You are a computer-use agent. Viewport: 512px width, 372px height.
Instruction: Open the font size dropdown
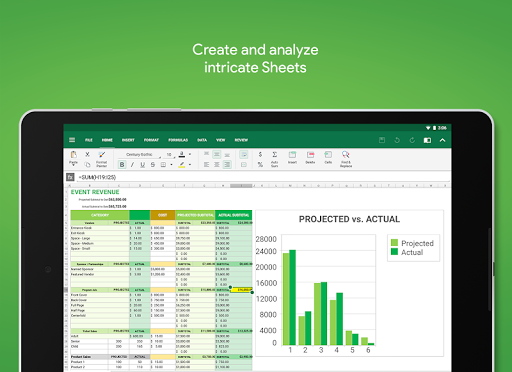[170, 154]
